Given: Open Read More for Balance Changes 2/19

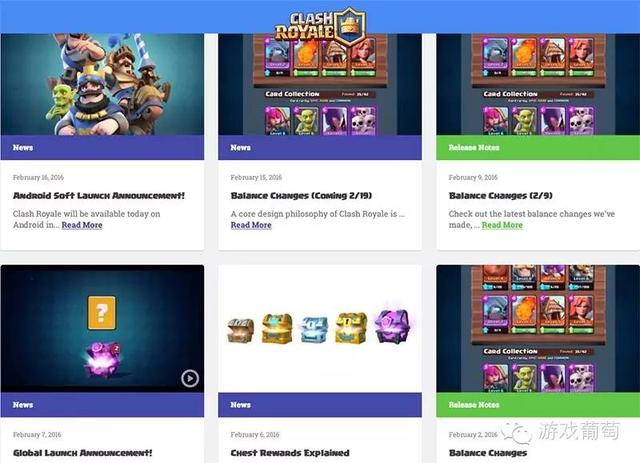Looking at the screenshot, I should click(x=251, y=225).
